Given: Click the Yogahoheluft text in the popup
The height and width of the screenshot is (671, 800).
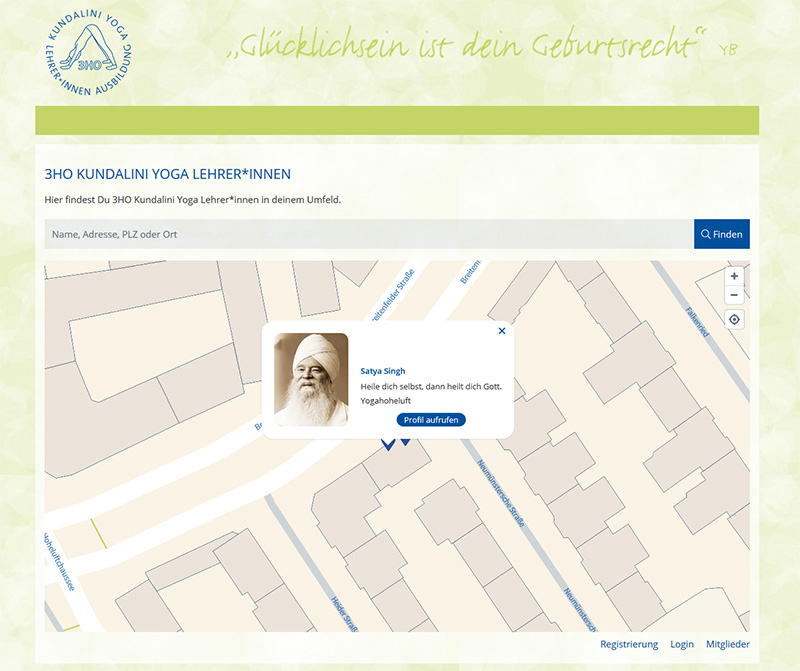Looking at the screenshot, I should point(387,400).
